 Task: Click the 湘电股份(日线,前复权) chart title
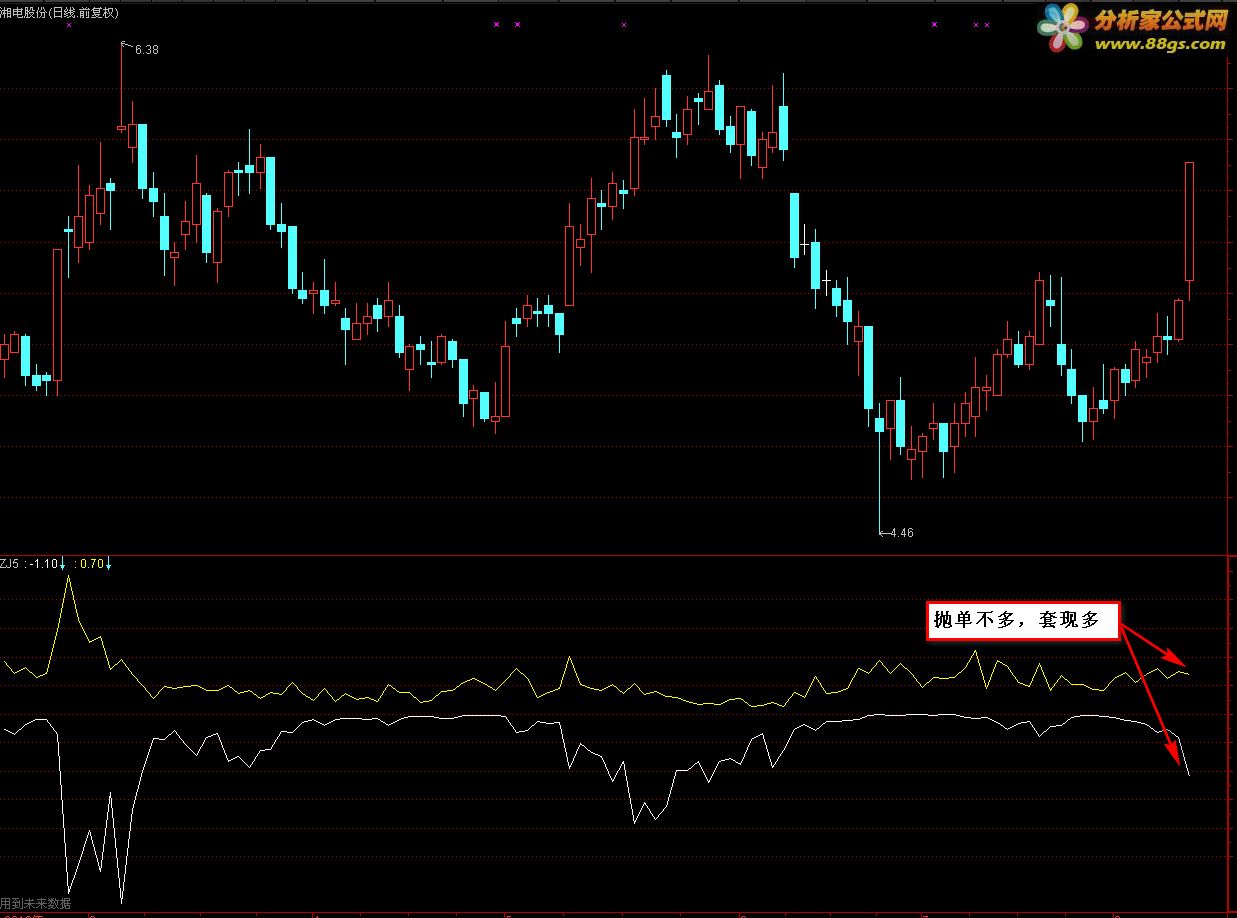coord(59,13)
